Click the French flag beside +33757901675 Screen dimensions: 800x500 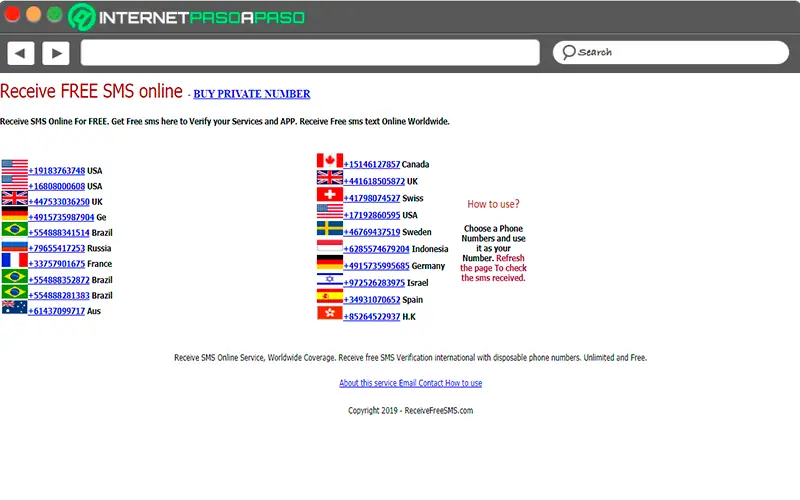(x=14, y=260)
